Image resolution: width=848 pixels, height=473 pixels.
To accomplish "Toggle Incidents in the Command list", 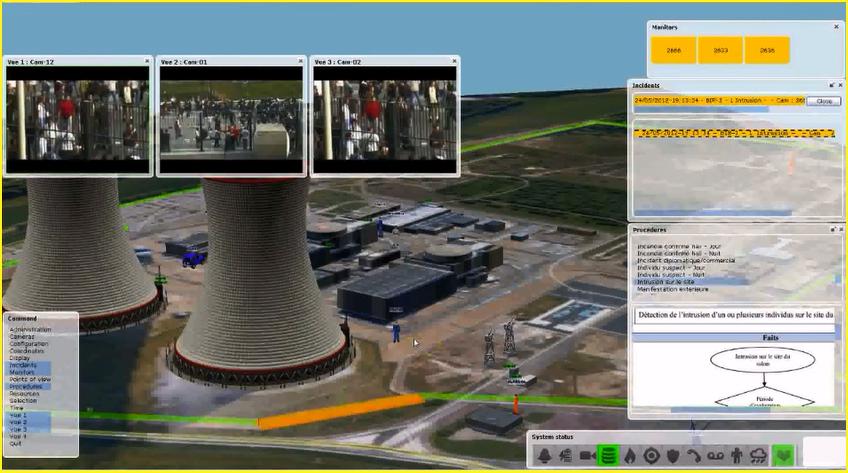I will pyautogui.click(x=24, y=366).
